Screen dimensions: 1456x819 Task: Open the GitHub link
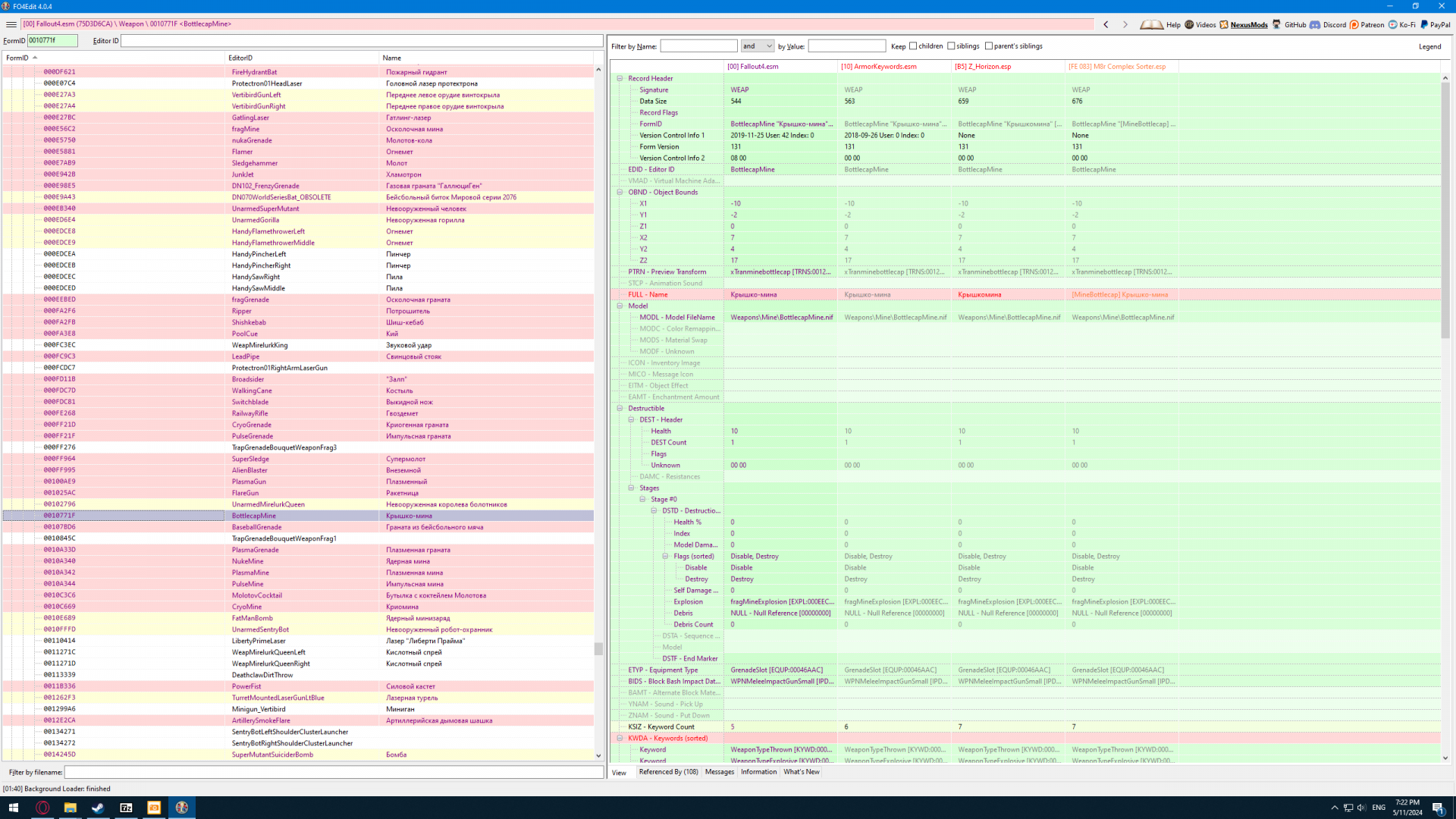click(1288, 24)
